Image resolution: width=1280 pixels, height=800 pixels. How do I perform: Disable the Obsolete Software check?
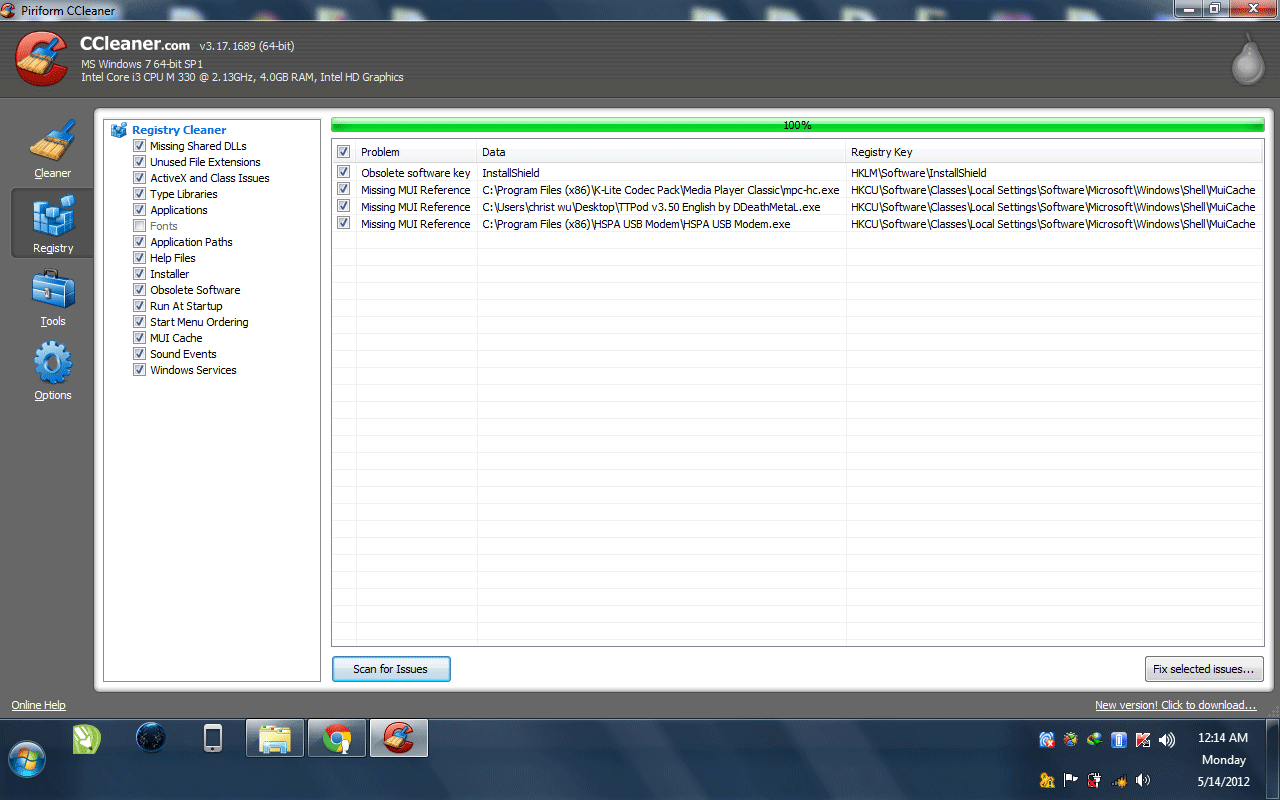tap(140, 290)
